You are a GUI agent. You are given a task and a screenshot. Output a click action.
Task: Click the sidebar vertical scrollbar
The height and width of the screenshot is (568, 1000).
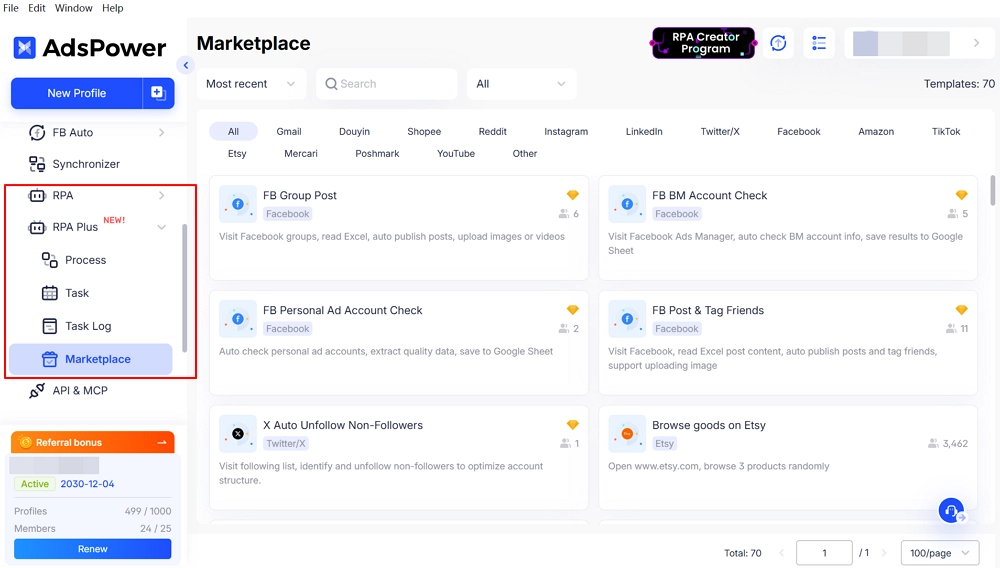184,288
